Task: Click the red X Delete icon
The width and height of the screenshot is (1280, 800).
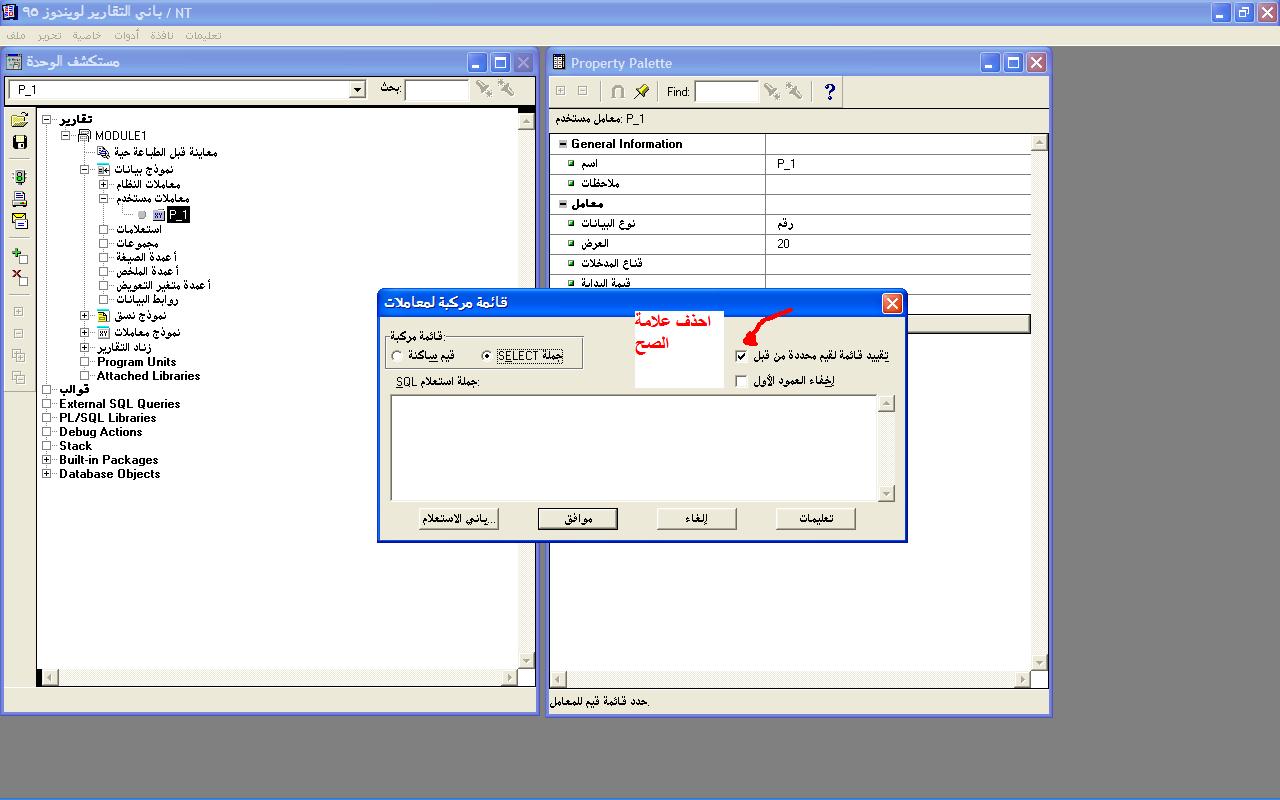Action: [19, 277]
